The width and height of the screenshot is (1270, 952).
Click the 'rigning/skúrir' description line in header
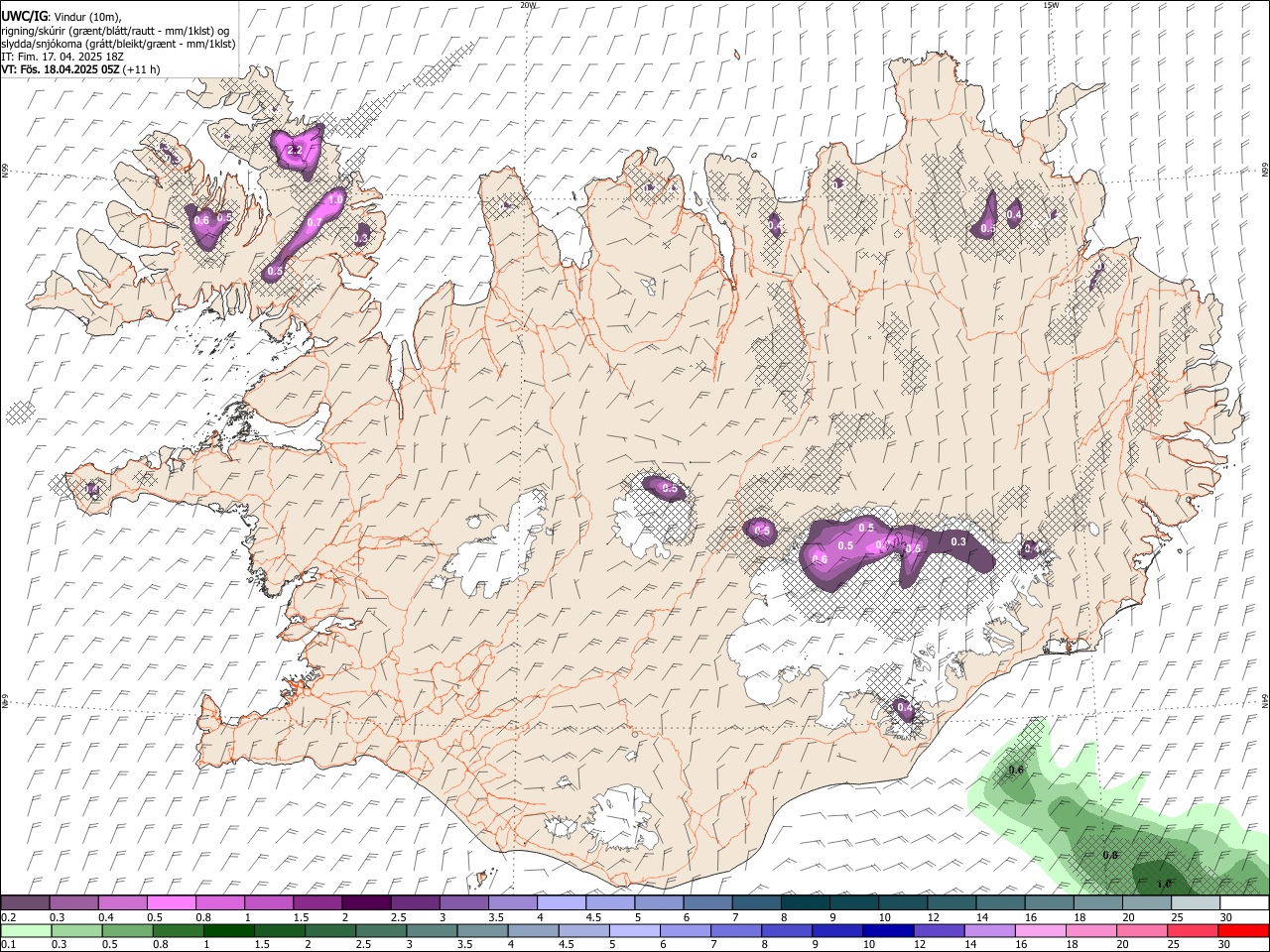pos(115,31)
